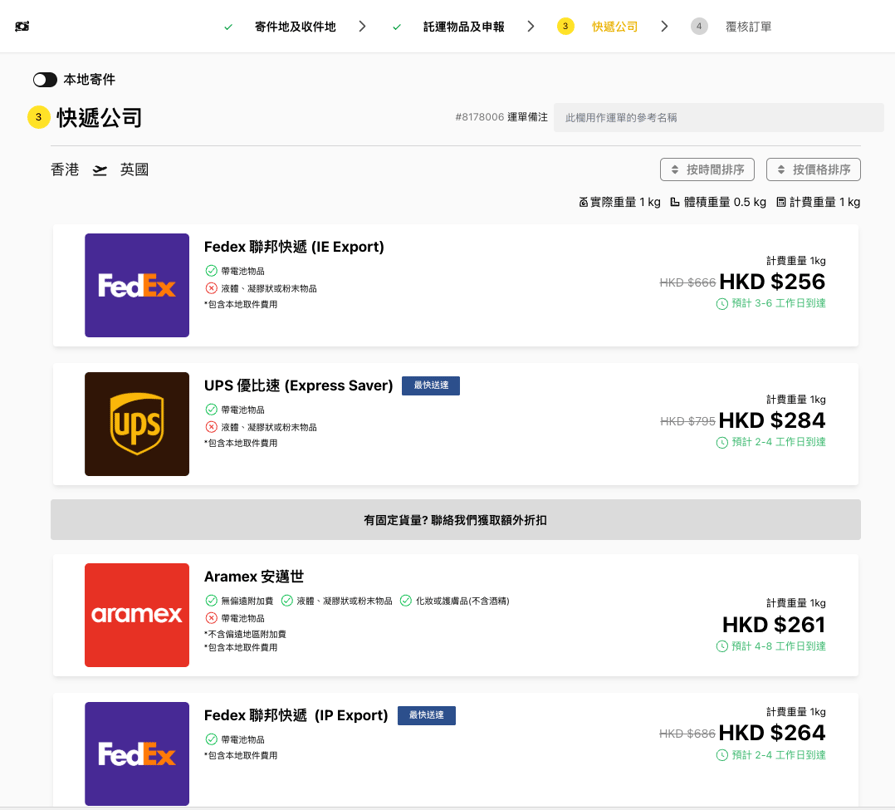
Task: Click the 聯絡我們獲取額外折扣 banner
Action: tap(455, 520)
